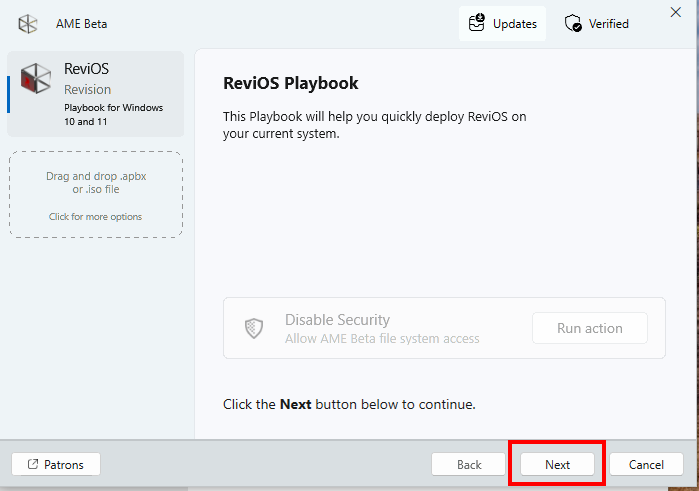Screen dimensions: 699x491
Task: Click the 'Disable Security' label
Action: [x=337, y=320]
